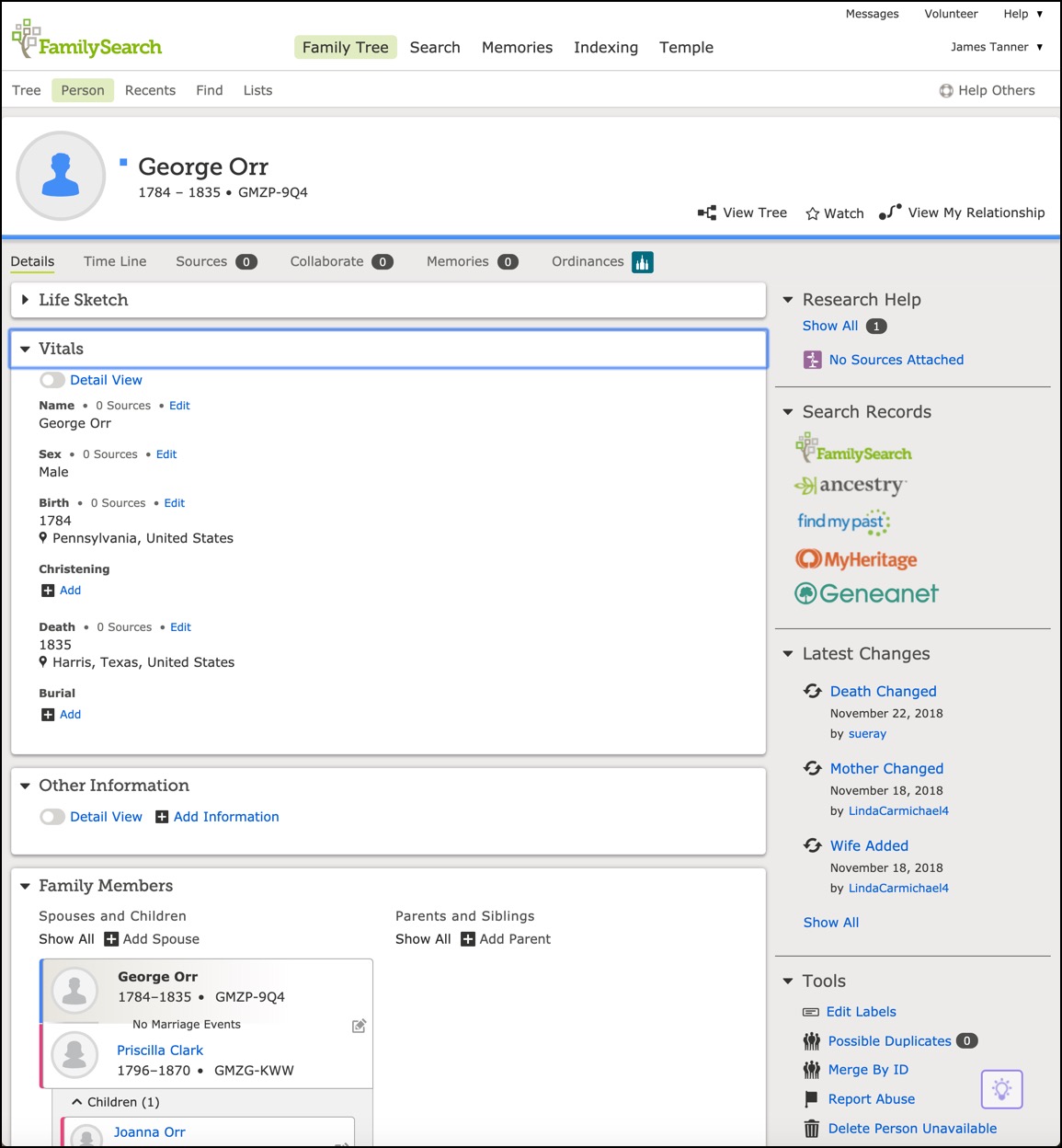Open the Memories top menu
The image size is (1062, 1148).
517,47
